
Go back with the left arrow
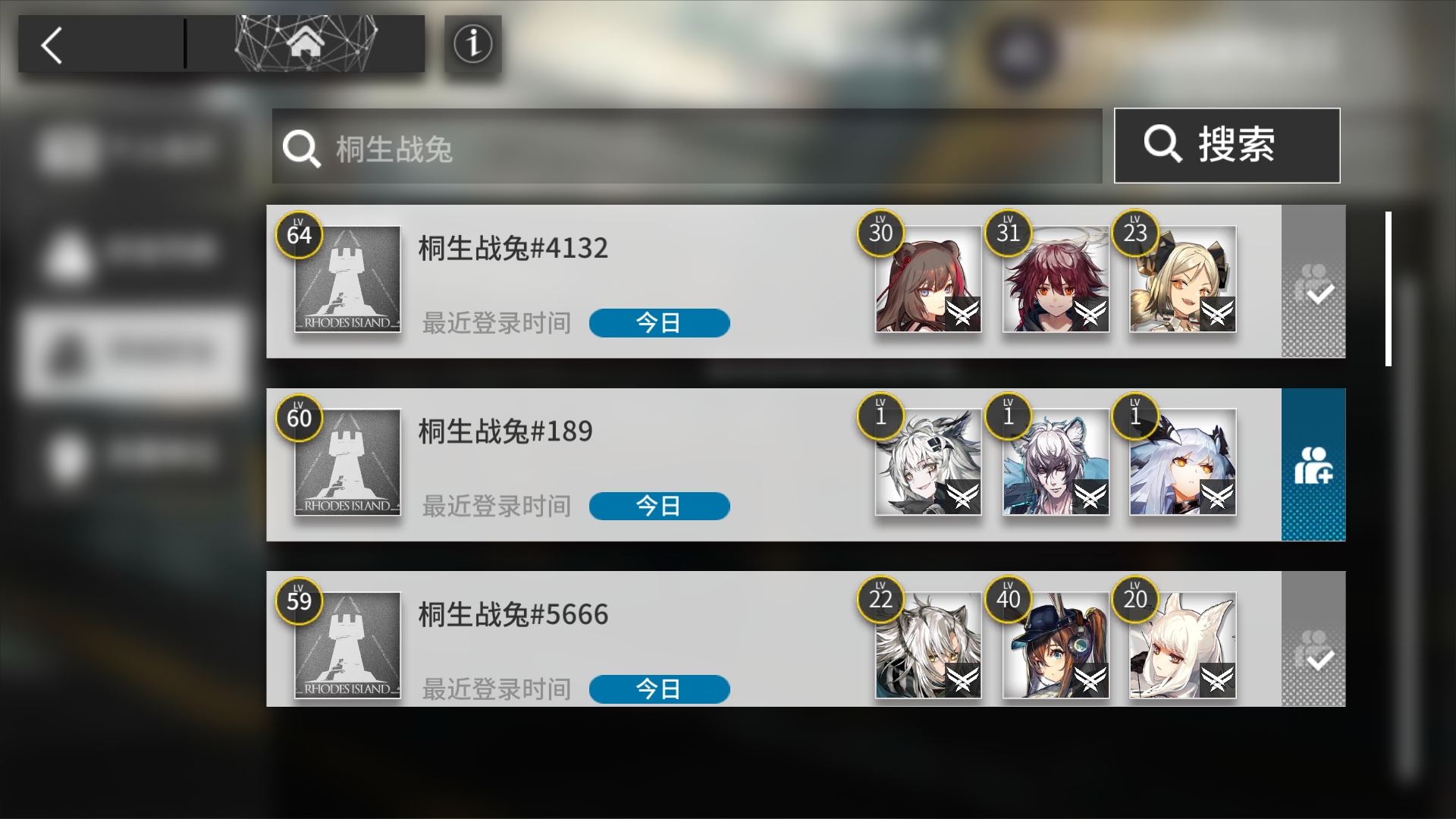pyautogui.click(x=52, y=45)
